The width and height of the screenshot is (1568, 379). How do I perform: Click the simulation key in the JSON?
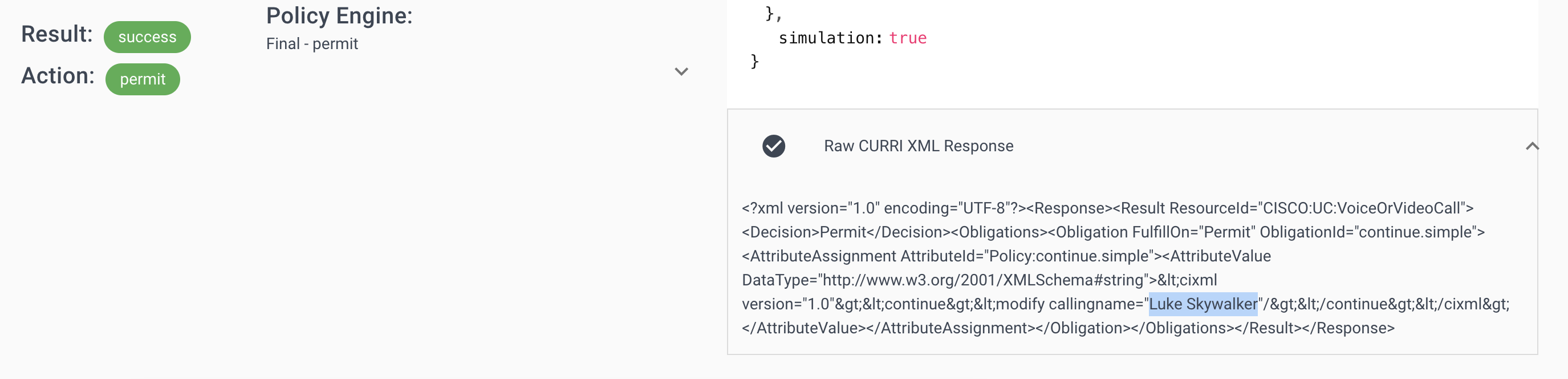pyautogui.click(x=829, y=38)
